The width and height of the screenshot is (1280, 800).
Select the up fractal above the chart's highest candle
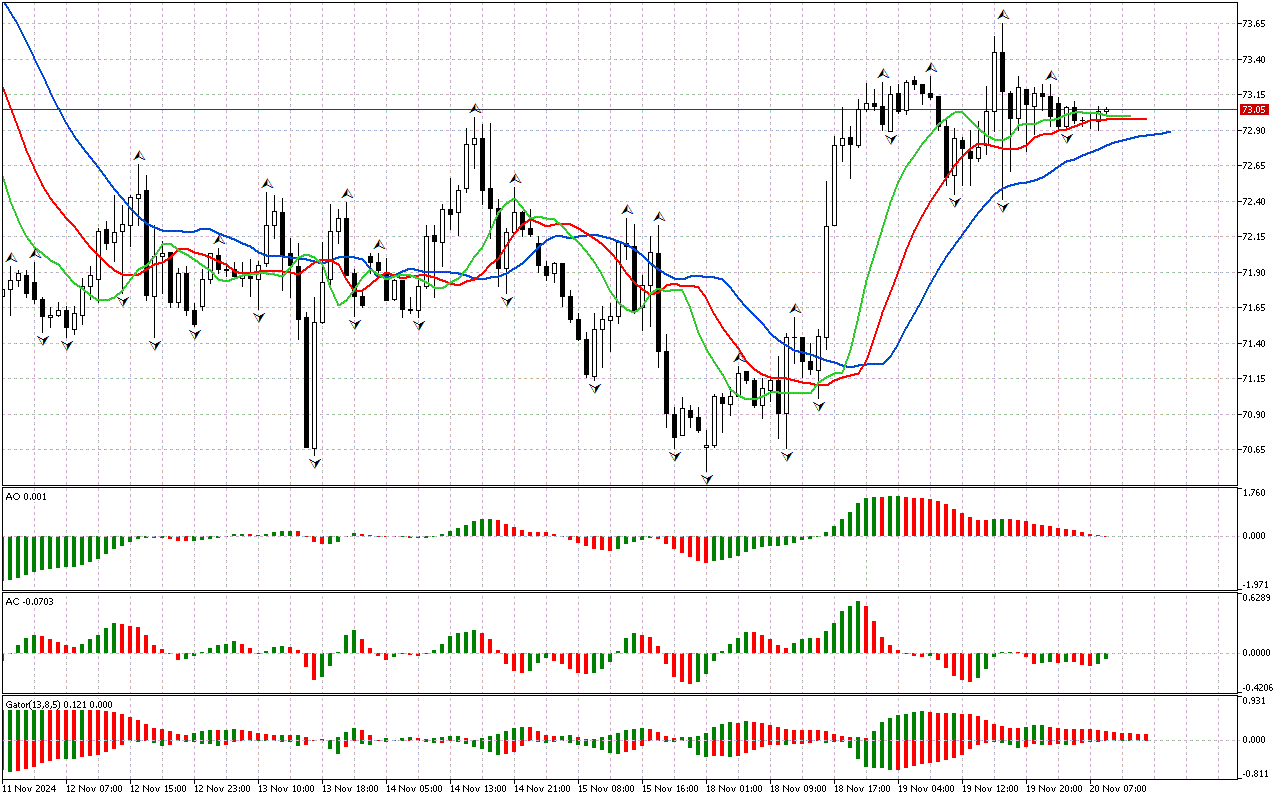pos(1002,14)
